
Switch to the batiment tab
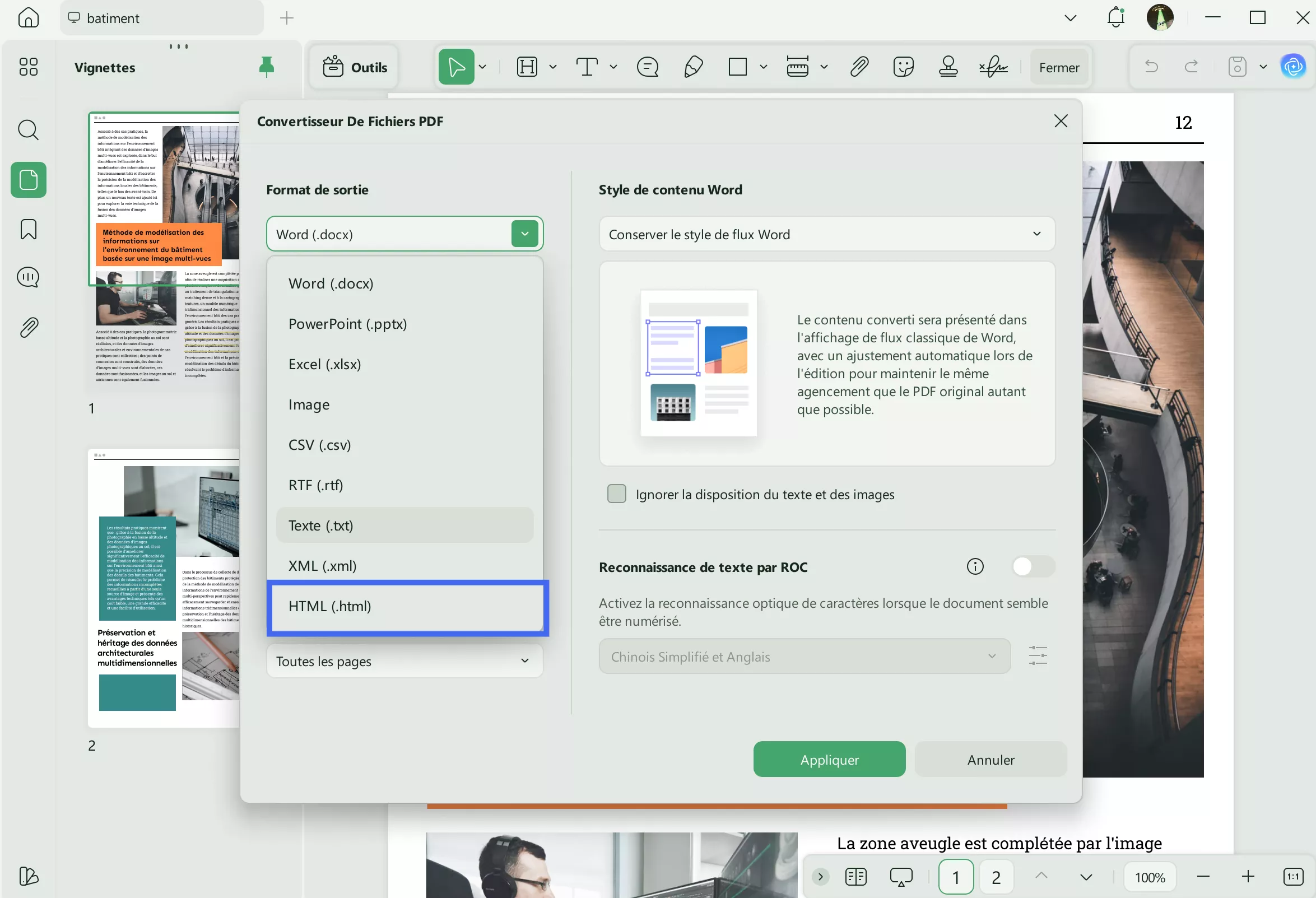[161, 17]
